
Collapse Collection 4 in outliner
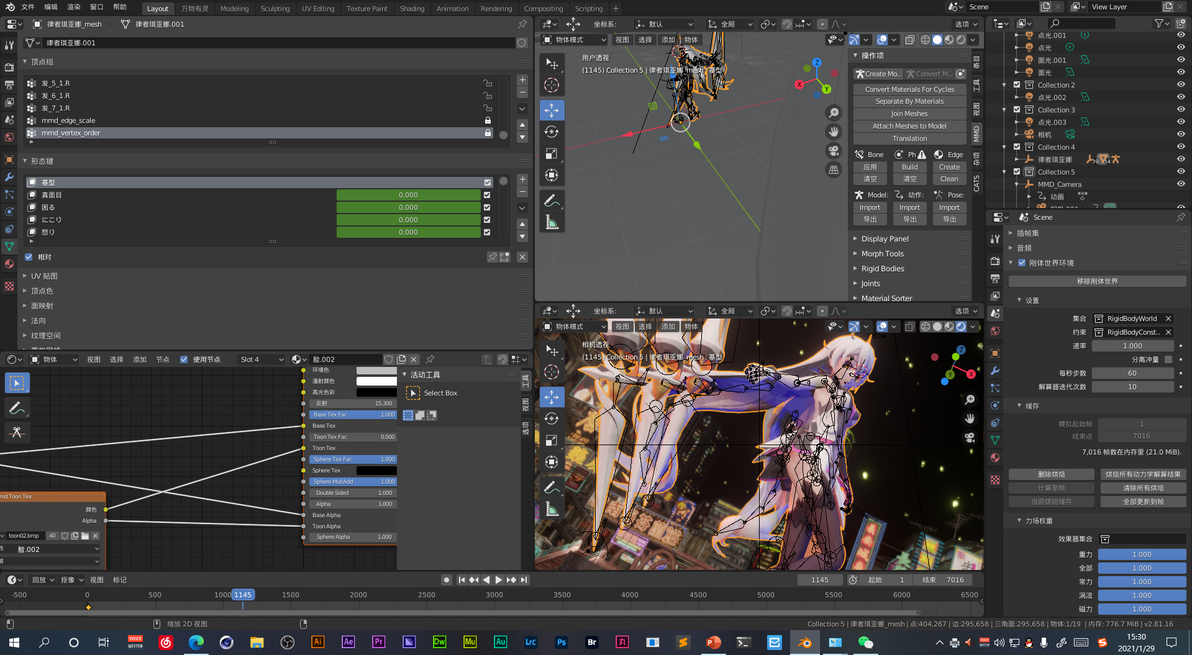tap(1006, 147)
